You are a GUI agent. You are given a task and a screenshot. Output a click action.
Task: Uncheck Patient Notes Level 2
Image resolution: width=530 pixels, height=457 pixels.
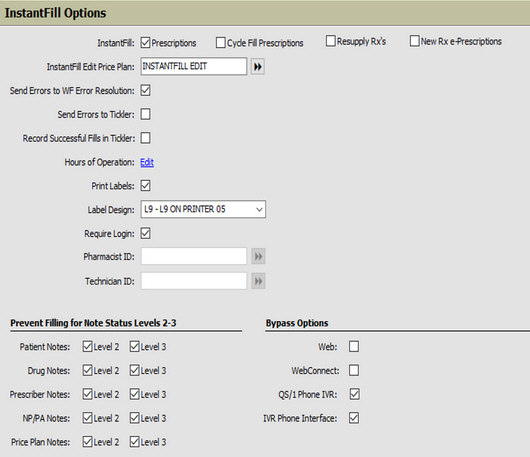[x=88, y=346]
